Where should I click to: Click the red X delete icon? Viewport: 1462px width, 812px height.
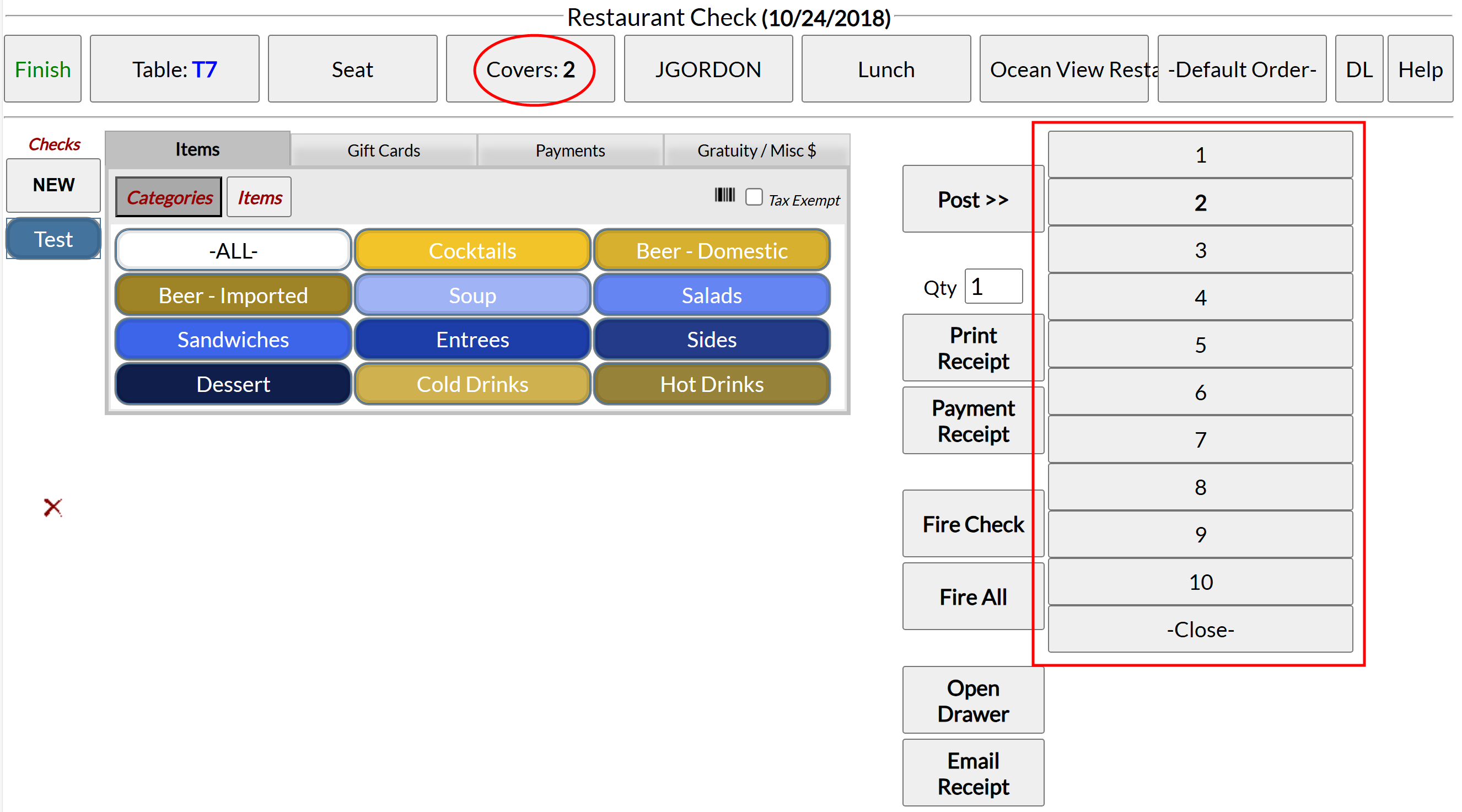[53, 507]
